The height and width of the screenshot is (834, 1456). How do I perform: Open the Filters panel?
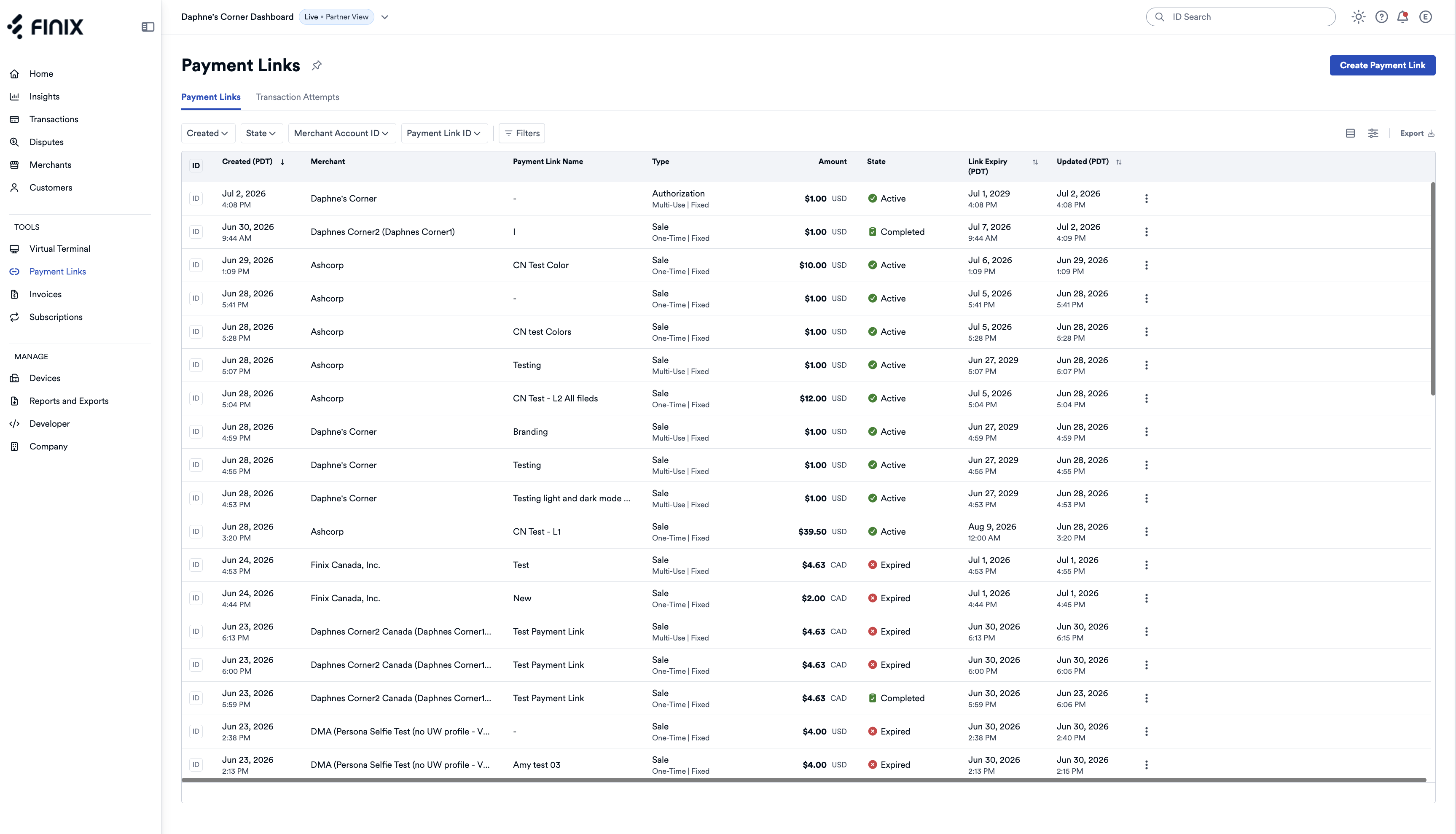521,134
